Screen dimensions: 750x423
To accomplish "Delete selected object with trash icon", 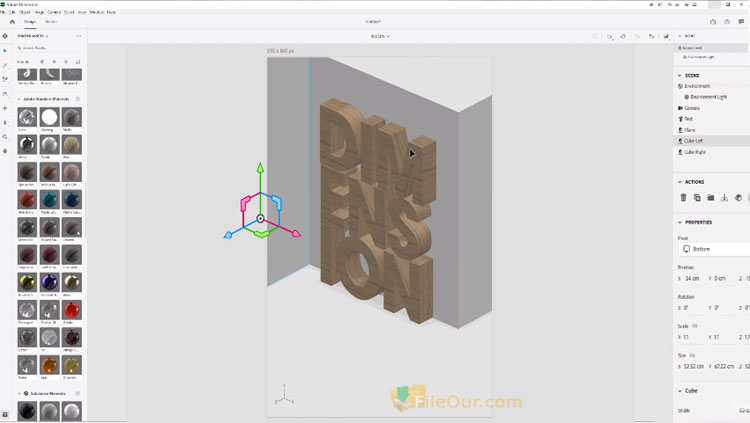I will tap(684, 198).
